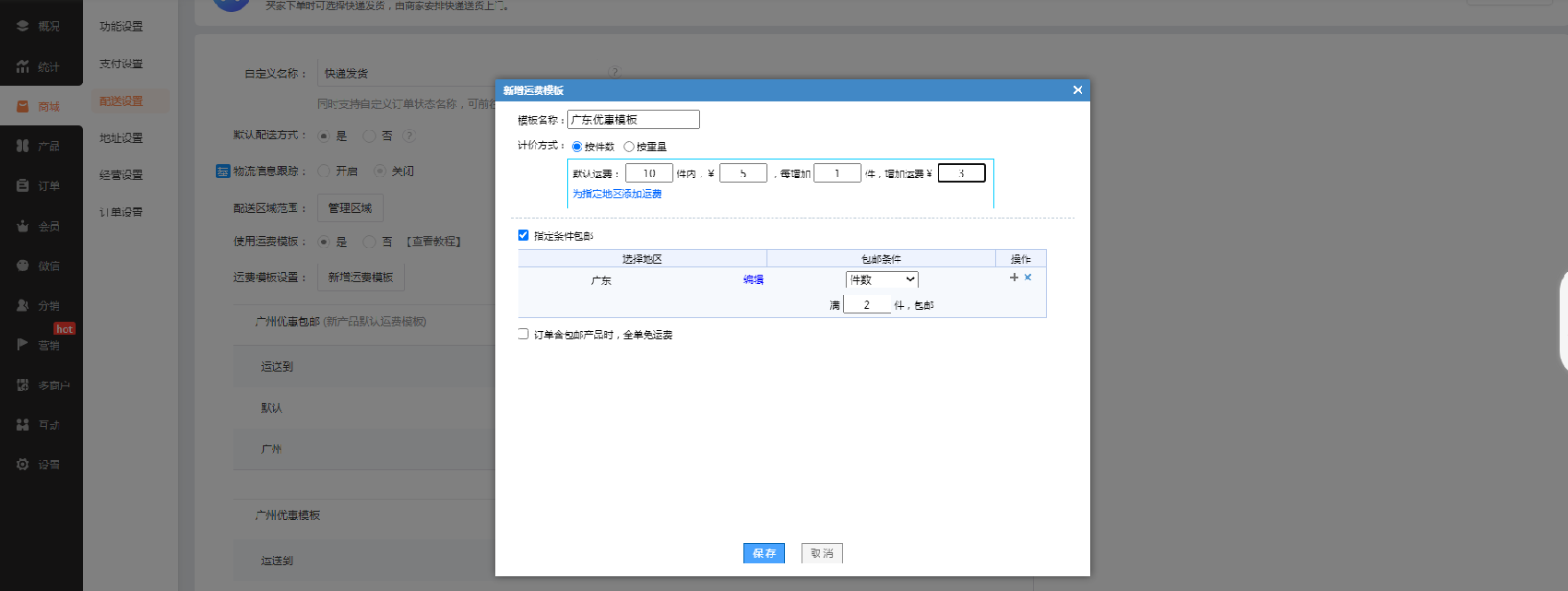This screenshot has height=591, width=1568.
Task: Open 地址设置 in the settings submenu
Action: (121, 138)
